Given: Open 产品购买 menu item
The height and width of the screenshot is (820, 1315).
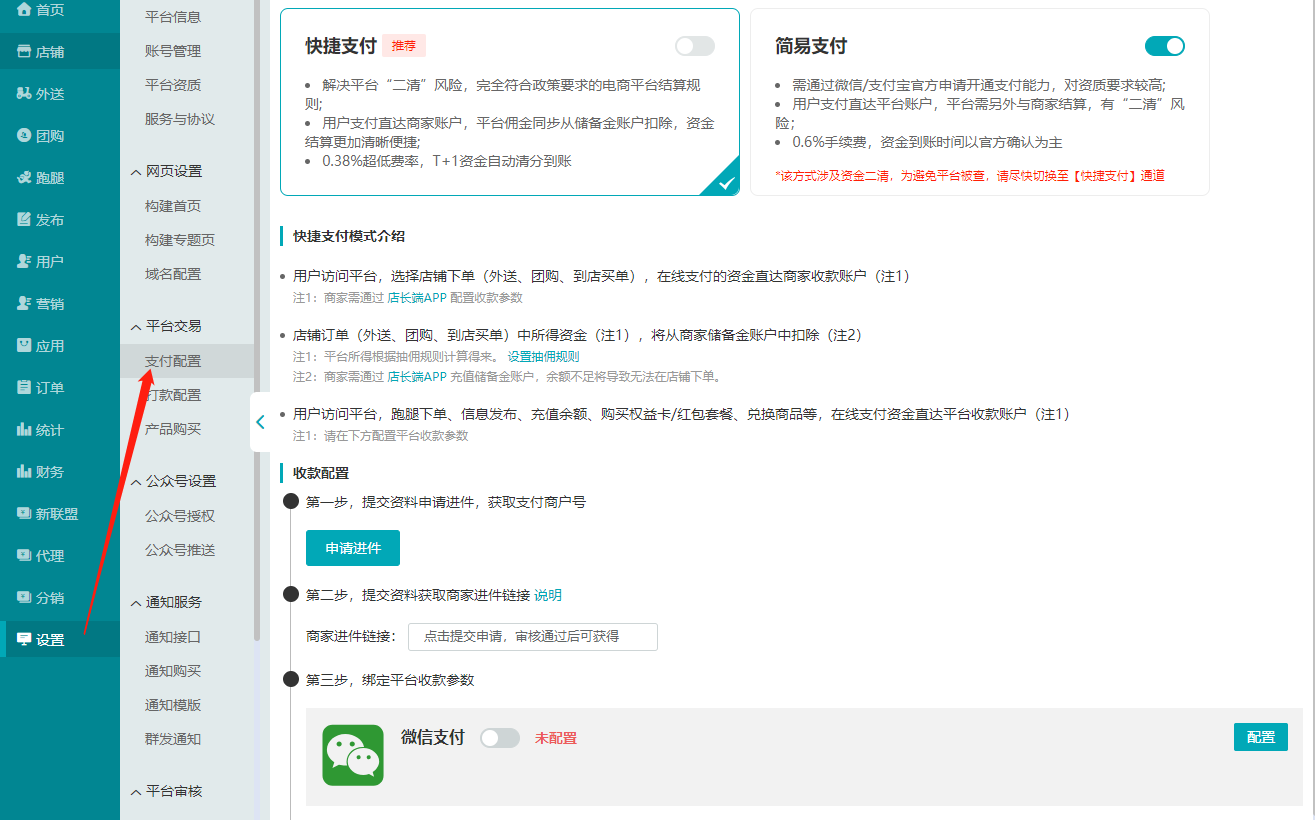Looking at the screenshot, I should [x=173, y=429].
